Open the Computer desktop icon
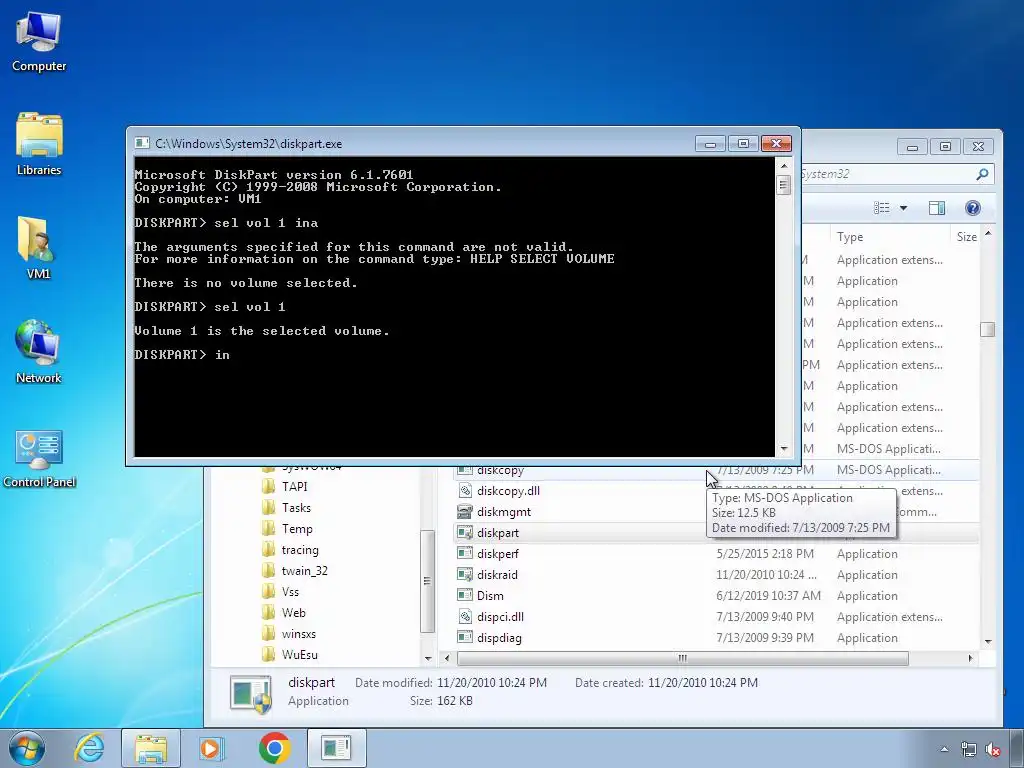1024x768 pixels. pos(39,40)
